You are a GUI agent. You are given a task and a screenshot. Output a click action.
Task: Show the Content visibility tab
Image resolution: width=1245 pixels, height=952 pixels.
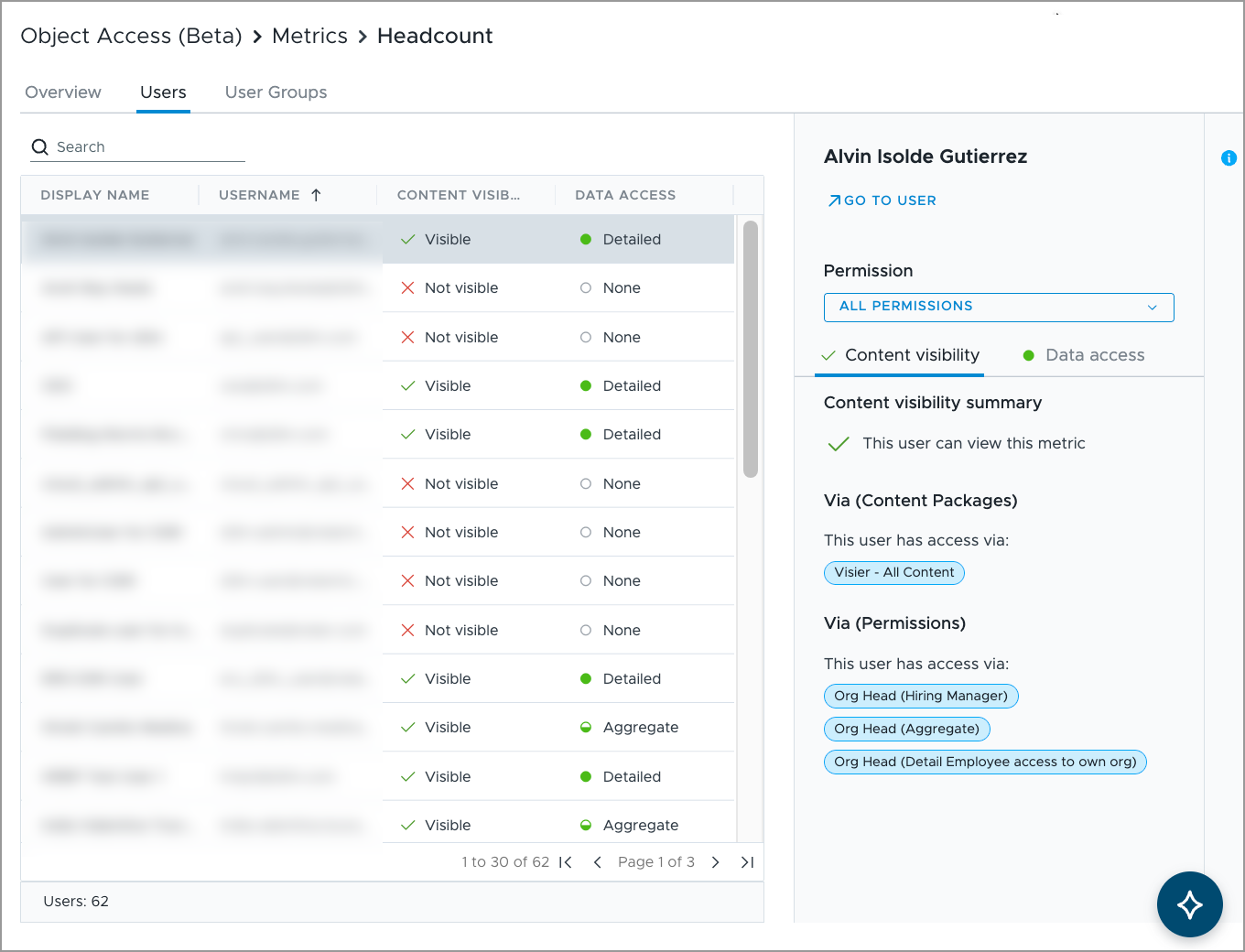[900, 355]
